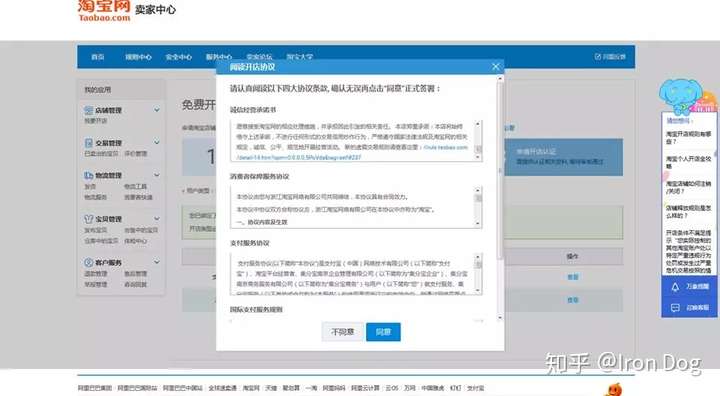
Task: Collapse the 交易管理 section chevron
Action: 157,142
